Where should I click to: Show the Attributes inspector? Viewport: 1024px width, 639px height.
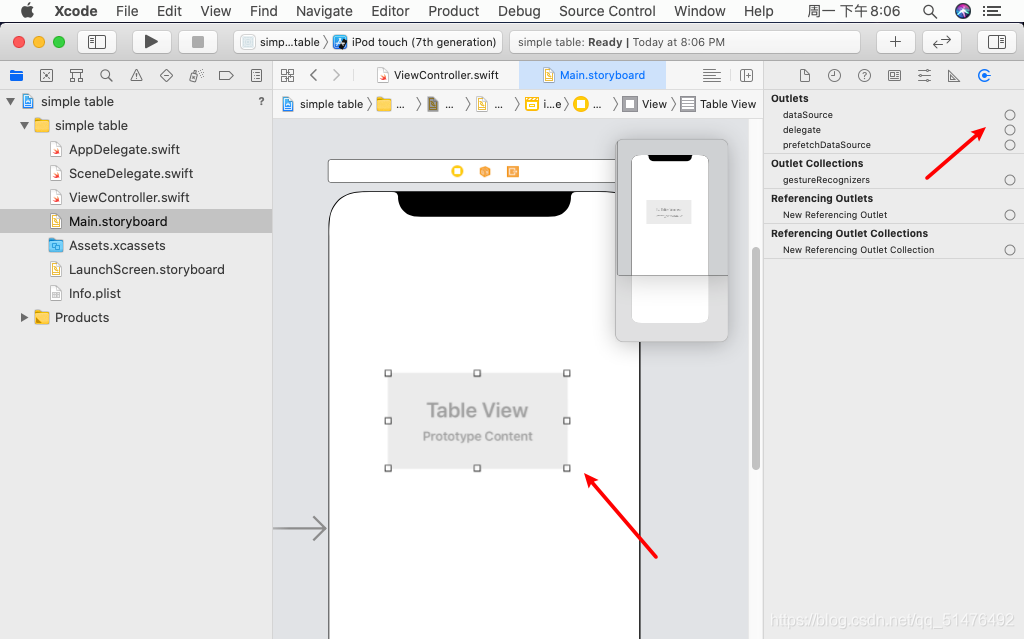pyautogui.click(x=924, y=76)
